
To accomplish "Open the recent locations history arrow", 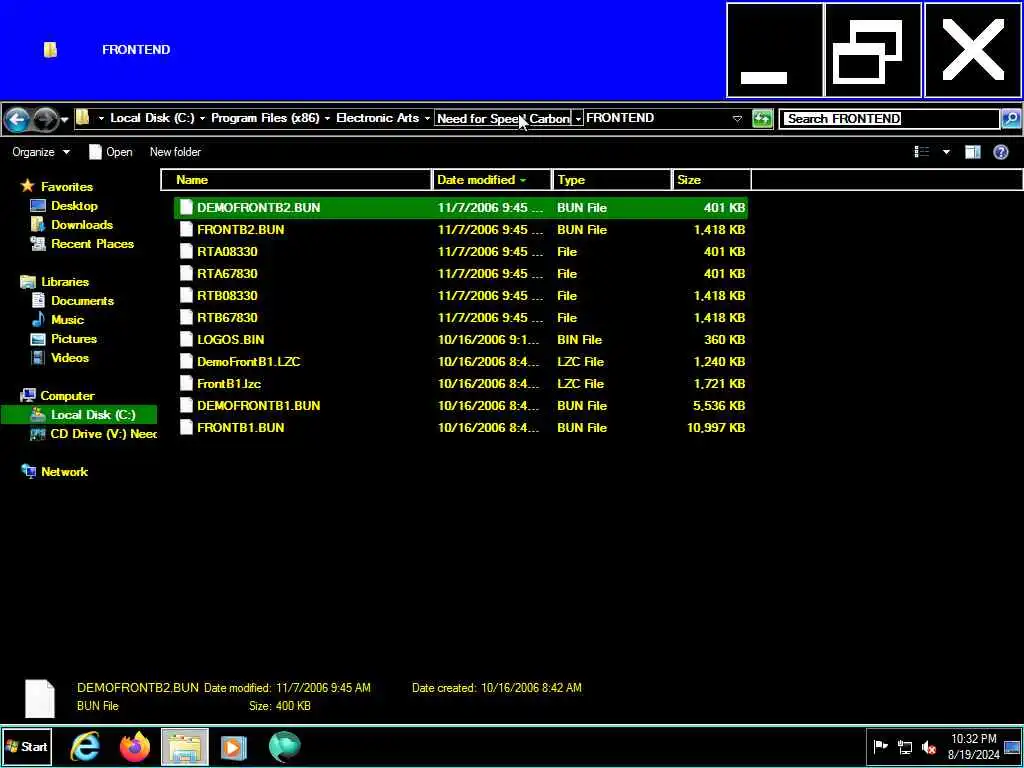I will [64, 120].
